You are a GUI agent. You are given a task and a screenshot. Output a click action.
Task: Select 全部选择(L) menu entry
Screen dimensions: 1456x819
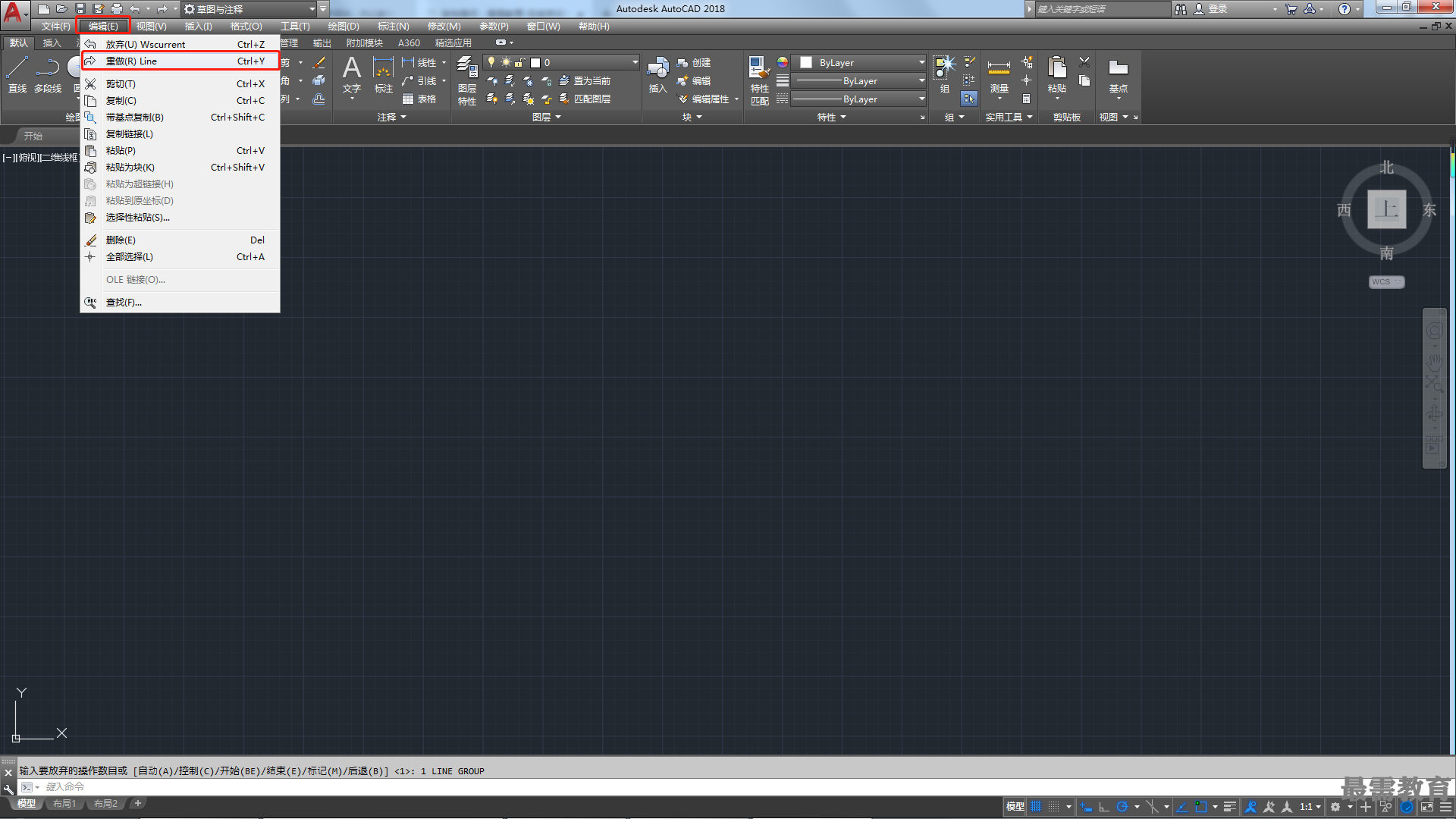click(180, 257)
